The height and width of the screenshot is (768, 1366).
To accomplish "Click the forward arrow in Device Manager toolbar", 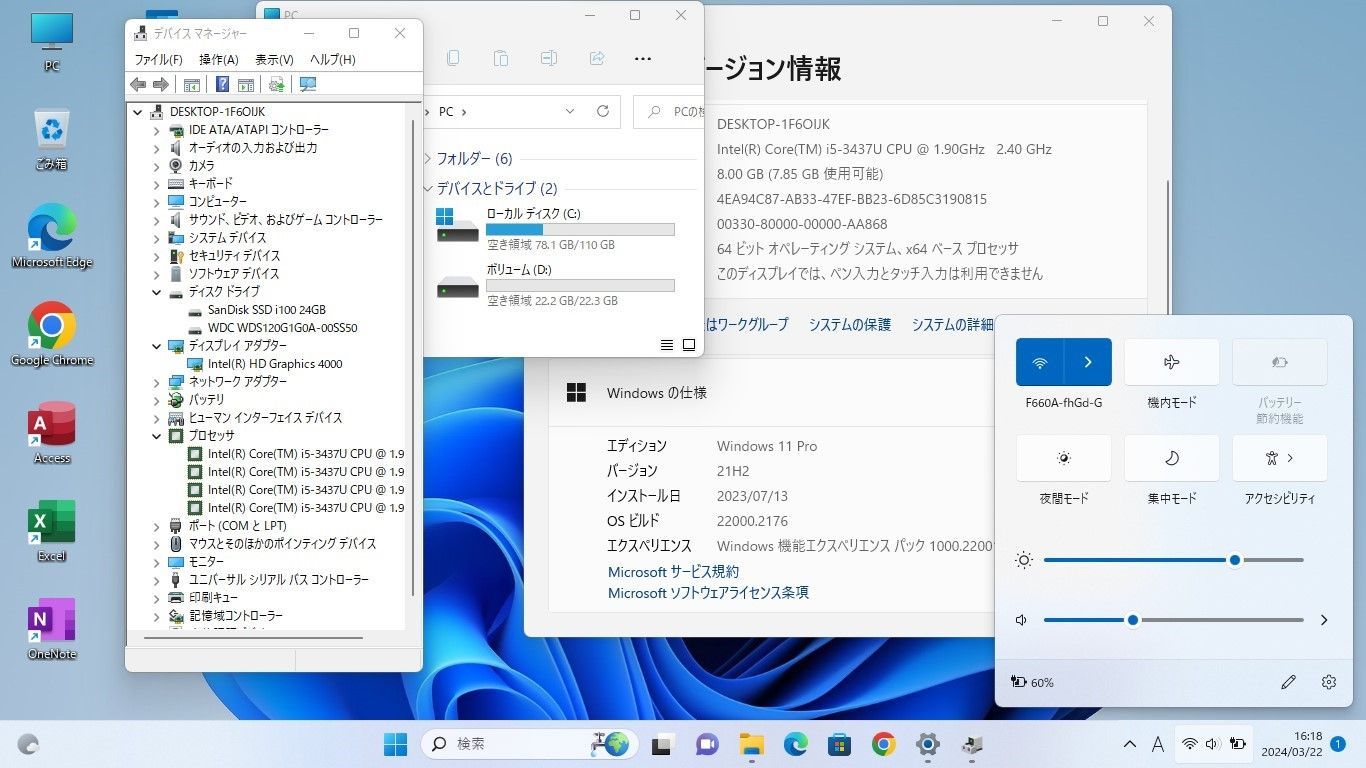I will point(160,85).
